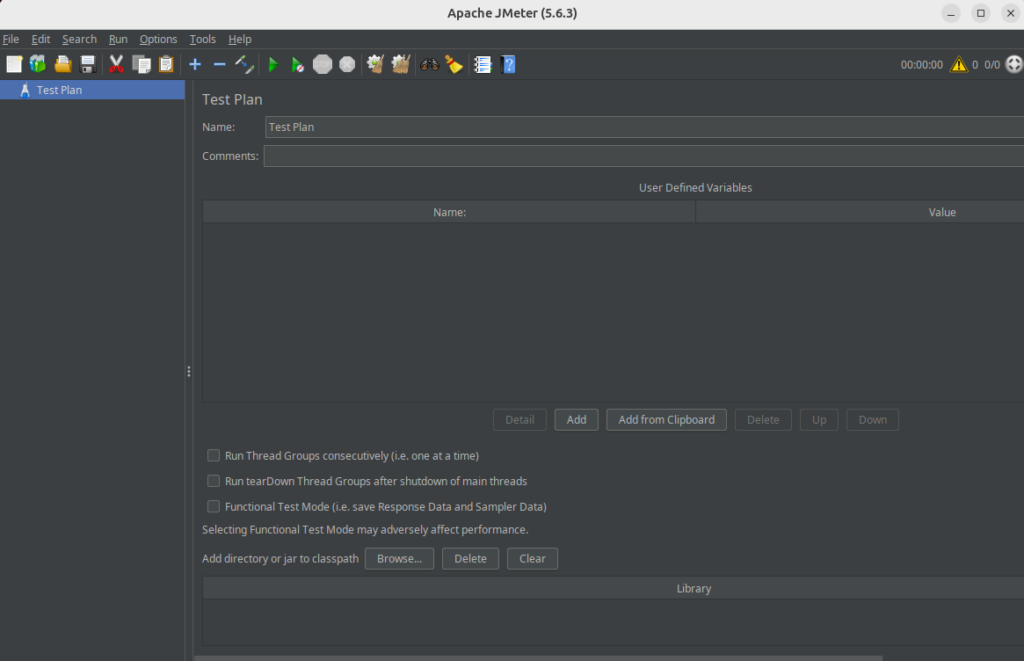Image resolution: width=1024 pixels, height=661 pixels.
Task: Start test without pauses
Action: [297, 64]
